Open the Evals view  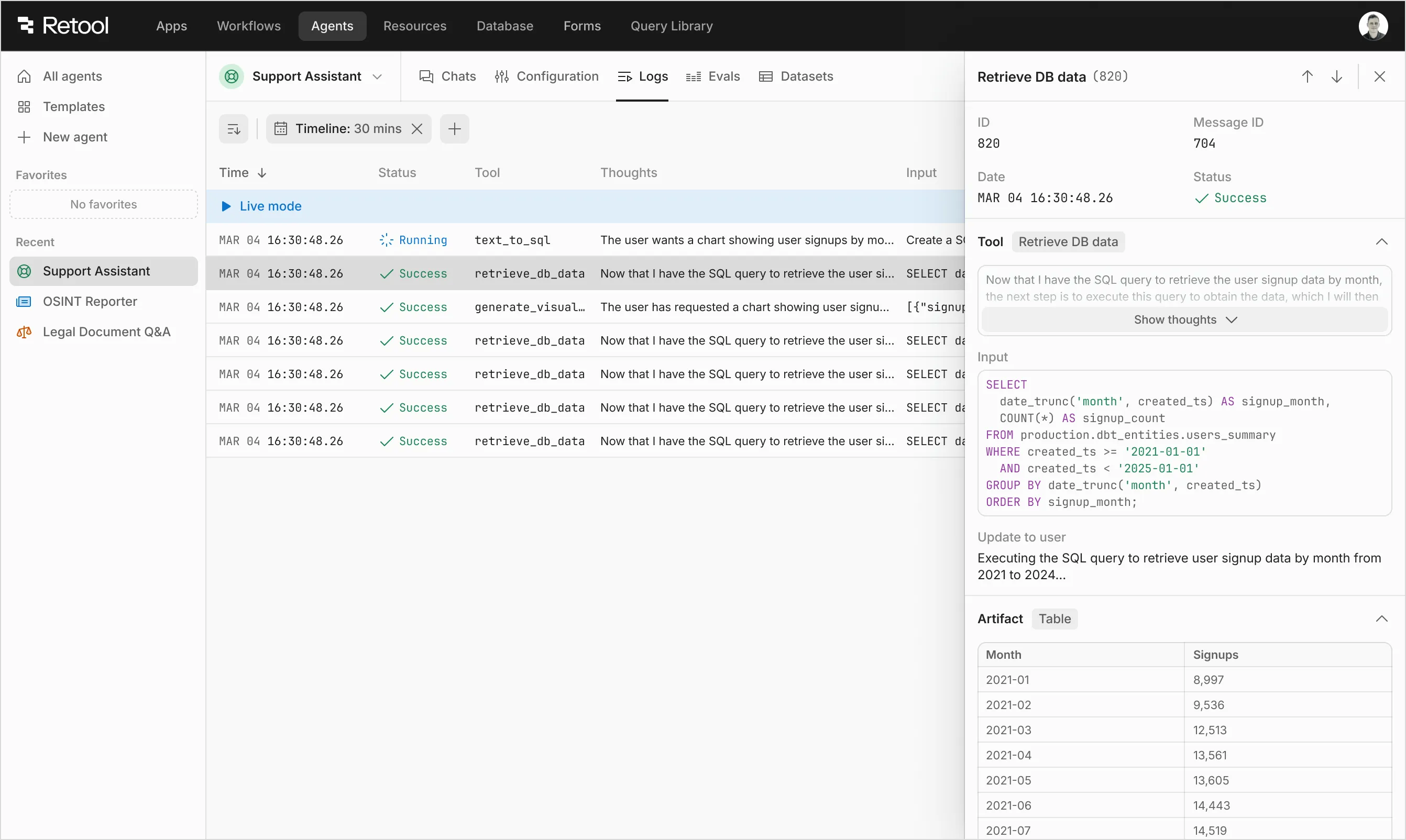point(712,76)
